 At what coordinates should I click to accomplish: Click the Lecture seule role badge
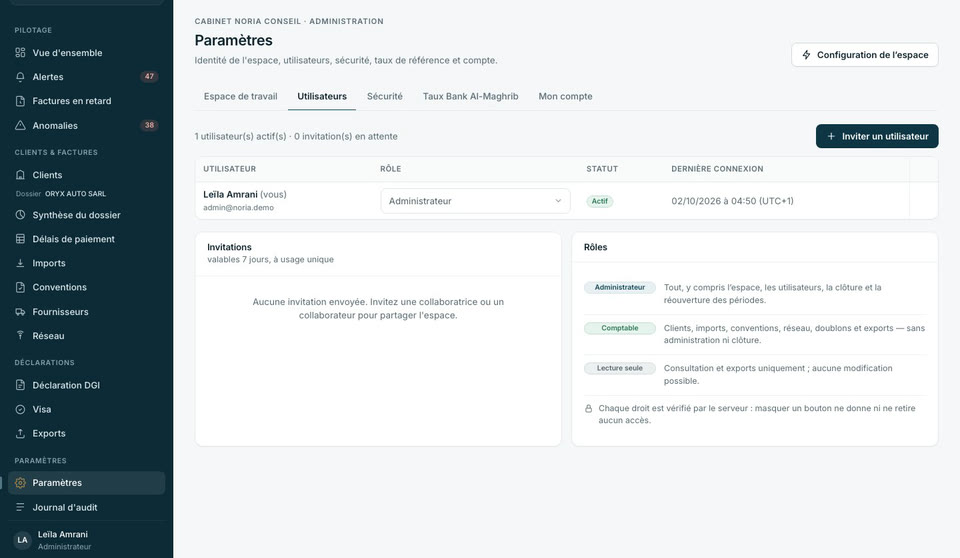(x=620, y=368)
